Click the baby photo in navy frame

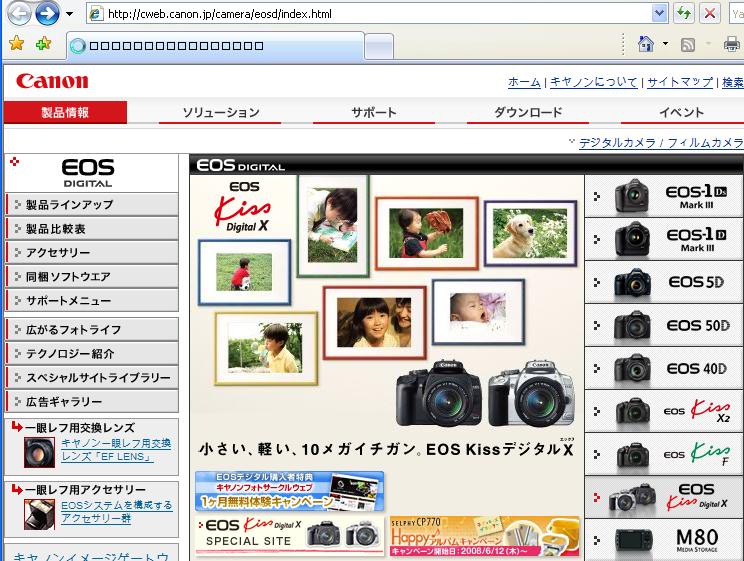click(478, 312)
